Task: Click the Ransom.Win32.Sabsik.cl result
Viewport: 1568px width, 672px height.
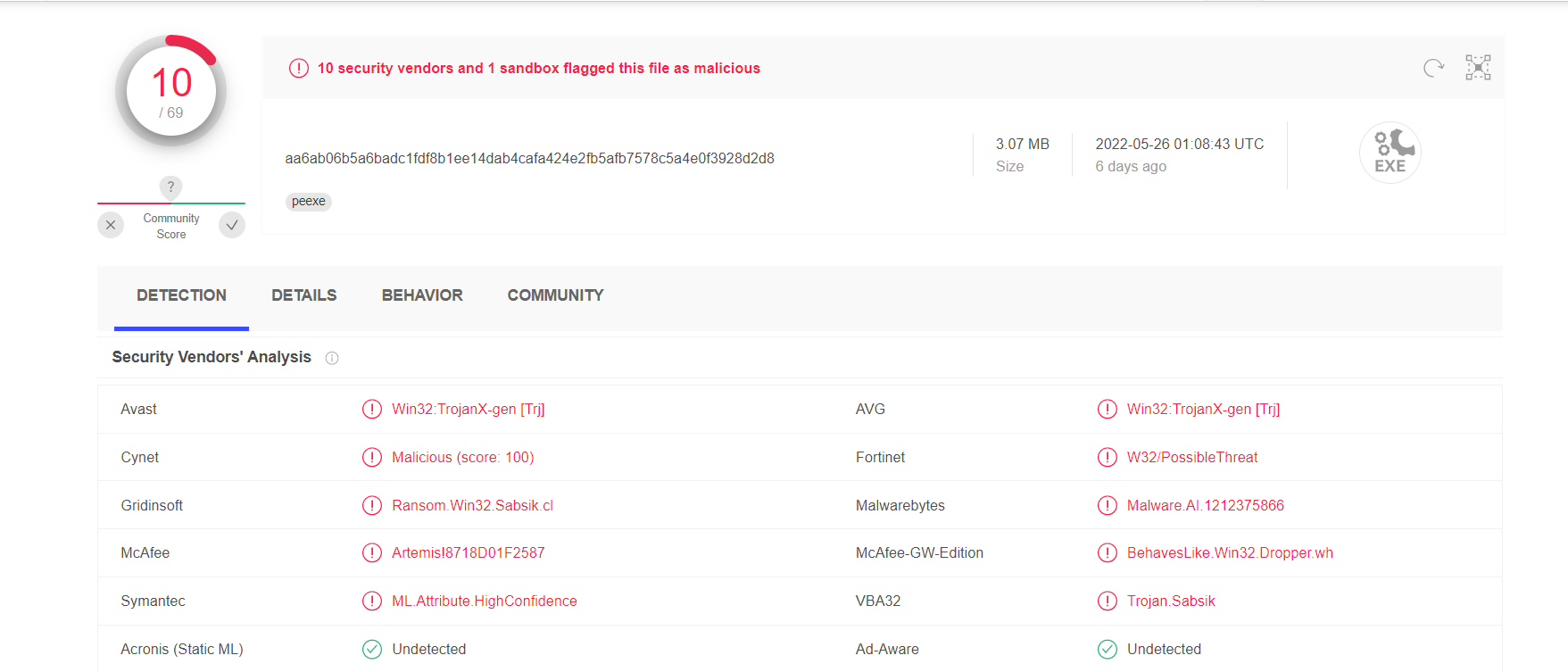Action: click(x=473, y=505)
